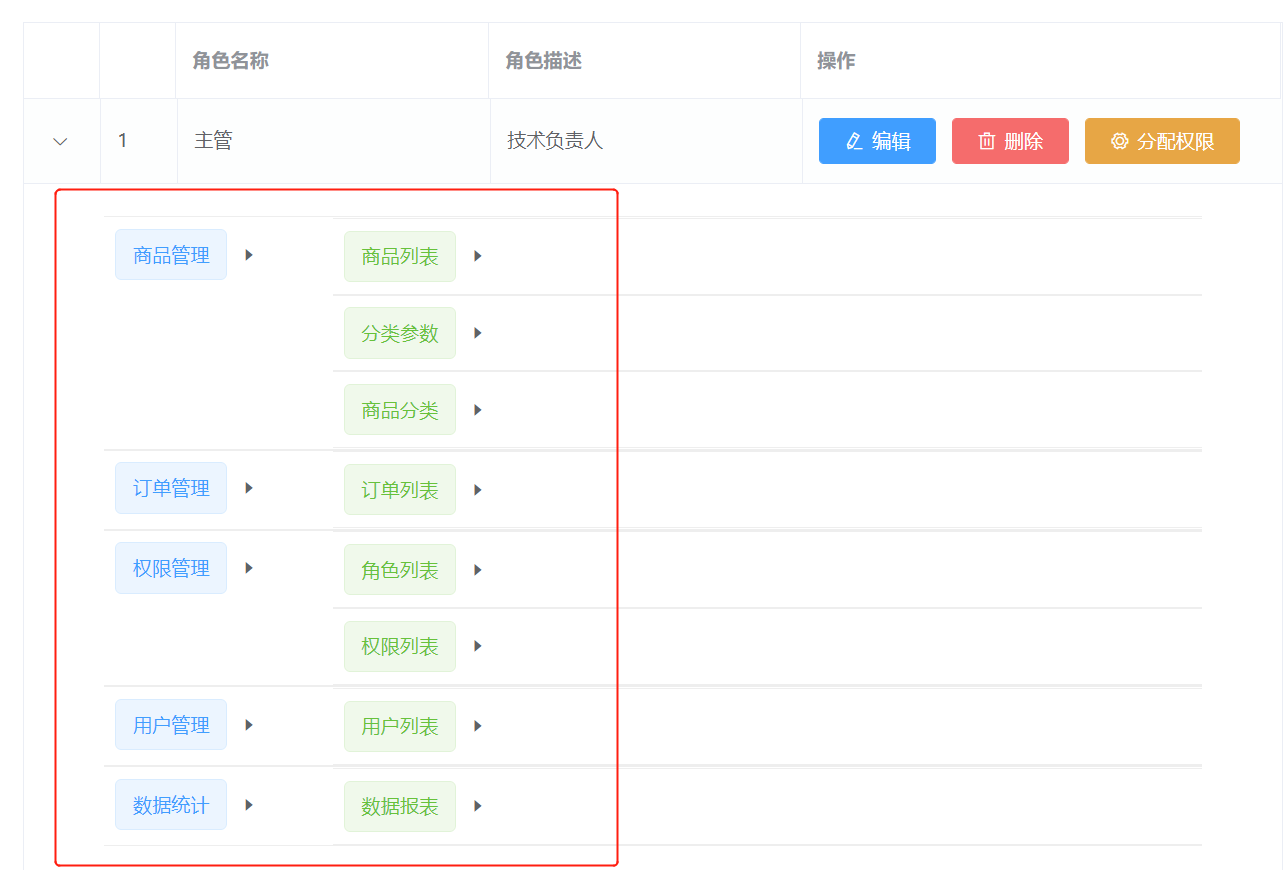Click the arrow icon next to 商品管理 tag
This screenshot has width=1285, height=870.
click(248, 254)
